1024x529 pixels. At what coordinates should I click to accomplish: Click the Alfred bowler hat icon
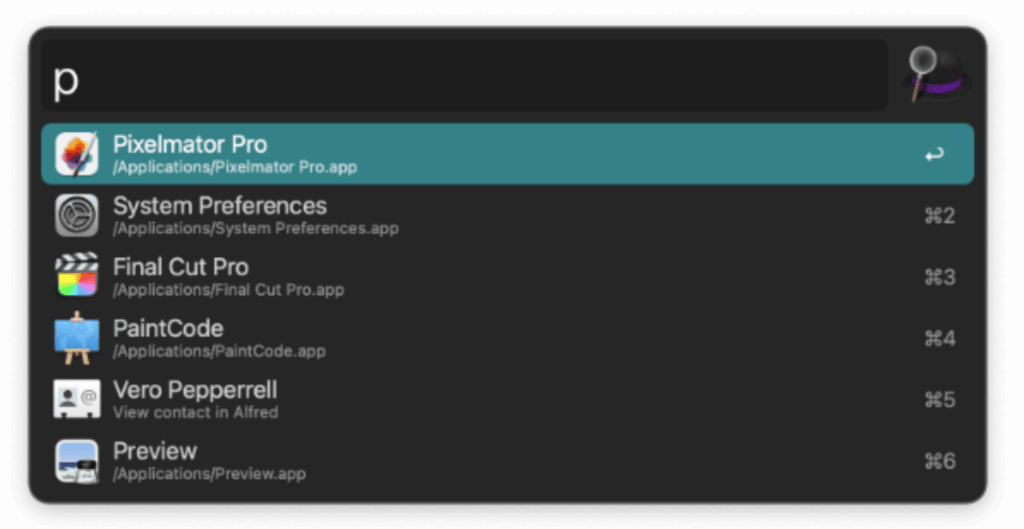tap(936, 74)
